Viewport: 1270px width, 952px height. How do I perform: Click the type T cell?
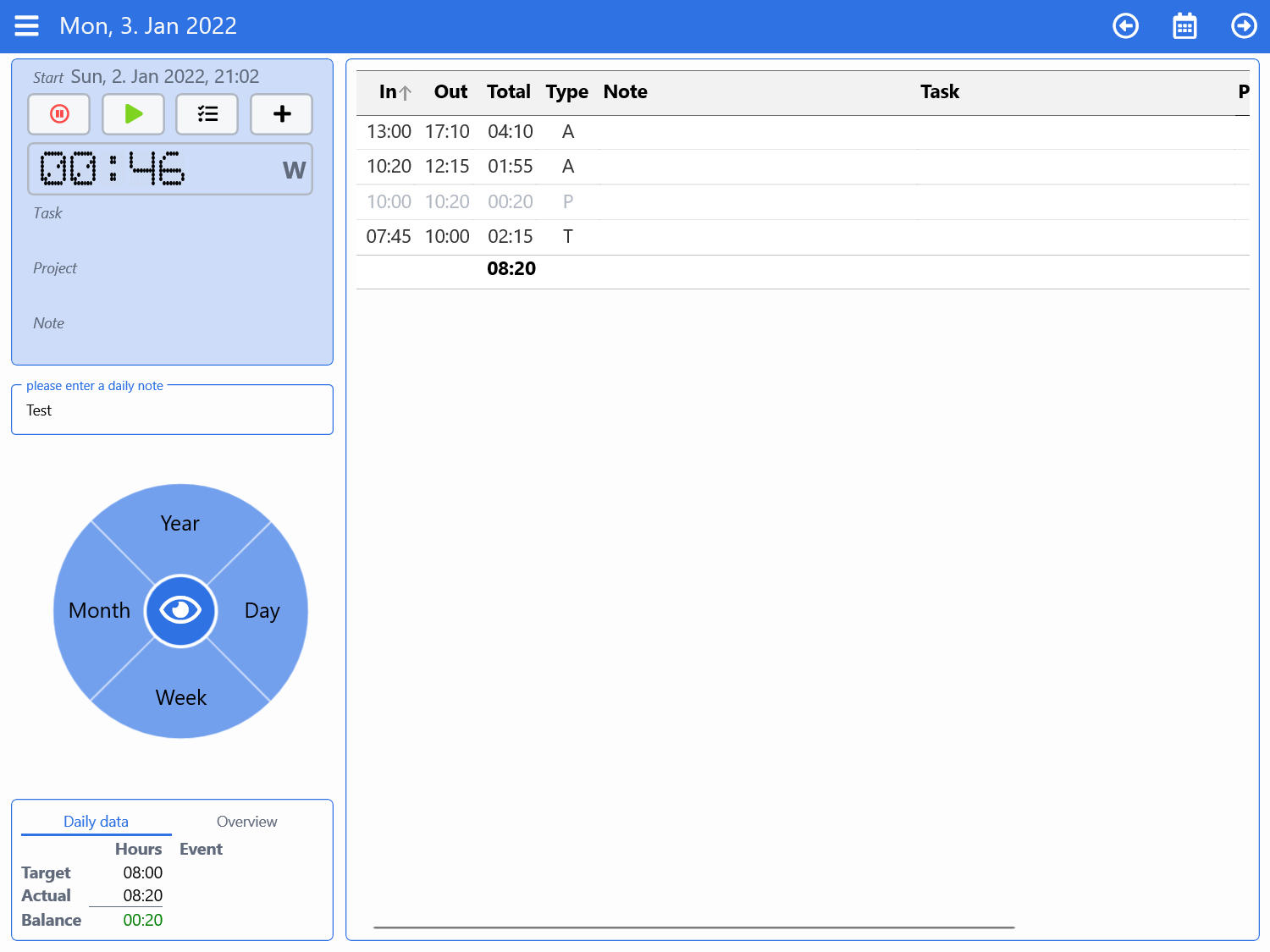(x=568, y=237)
